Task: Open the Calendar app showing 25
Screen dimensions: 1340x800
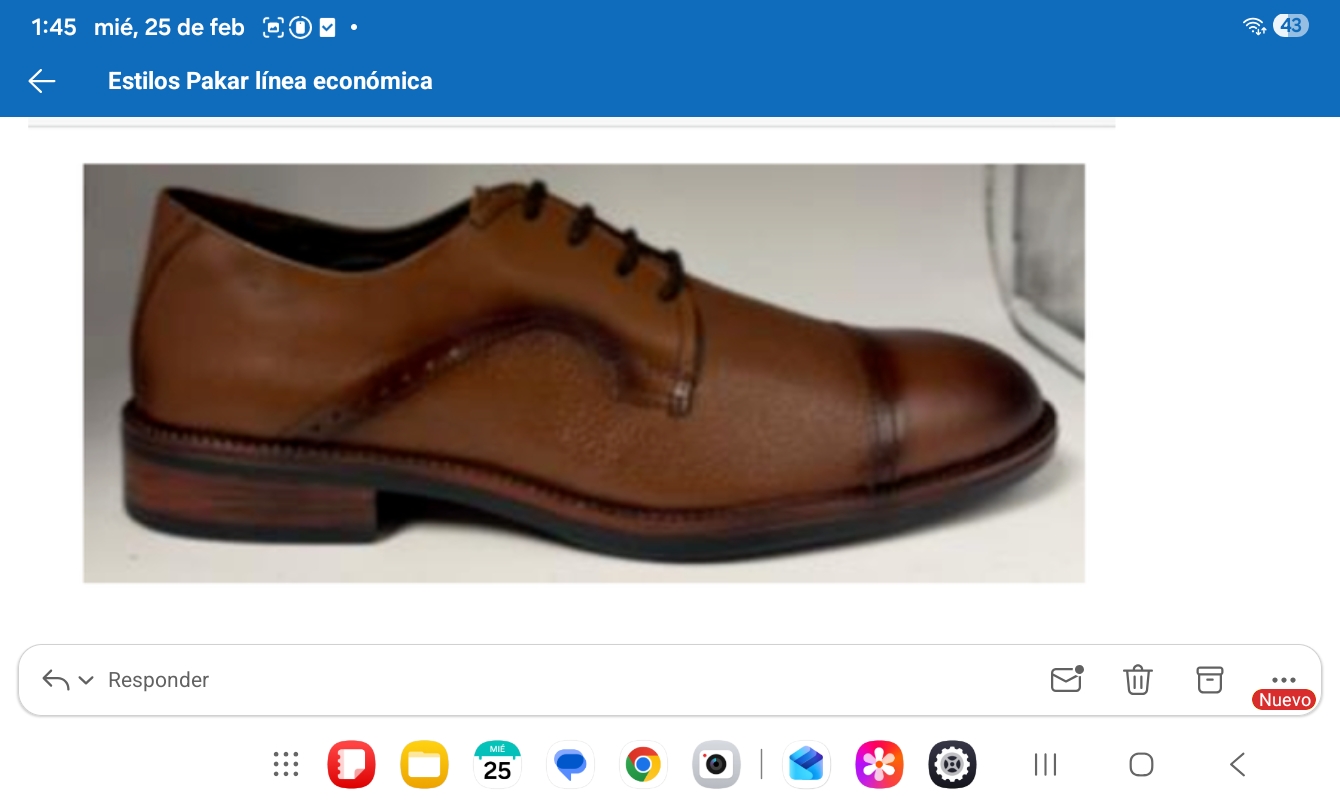Action: 497,765
